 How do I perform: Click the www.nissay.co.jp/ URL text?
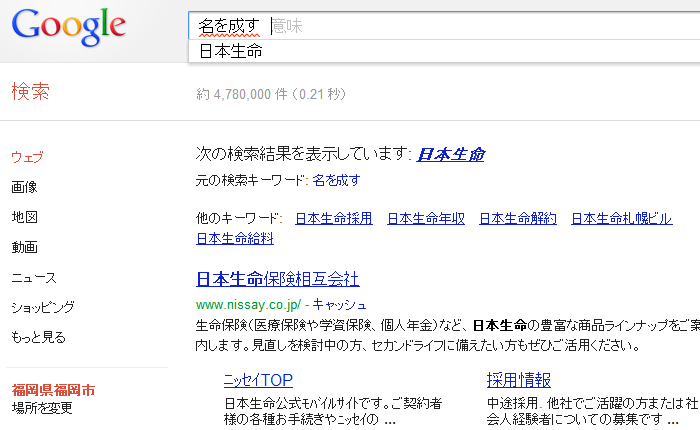tap(249, 305)
